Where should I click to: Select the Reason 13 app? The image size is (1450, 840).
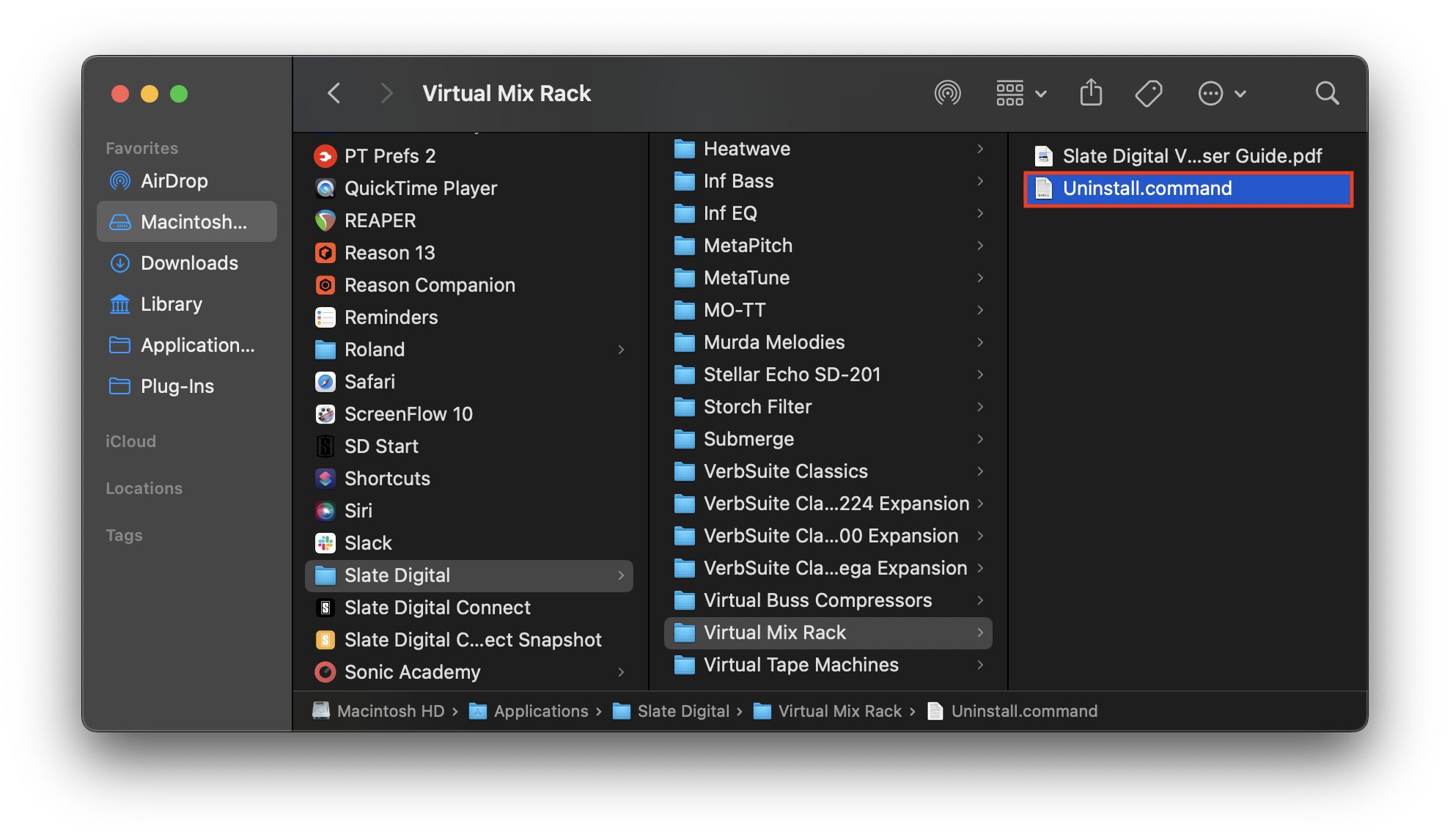pyautogui.click(x=469, y=253)
